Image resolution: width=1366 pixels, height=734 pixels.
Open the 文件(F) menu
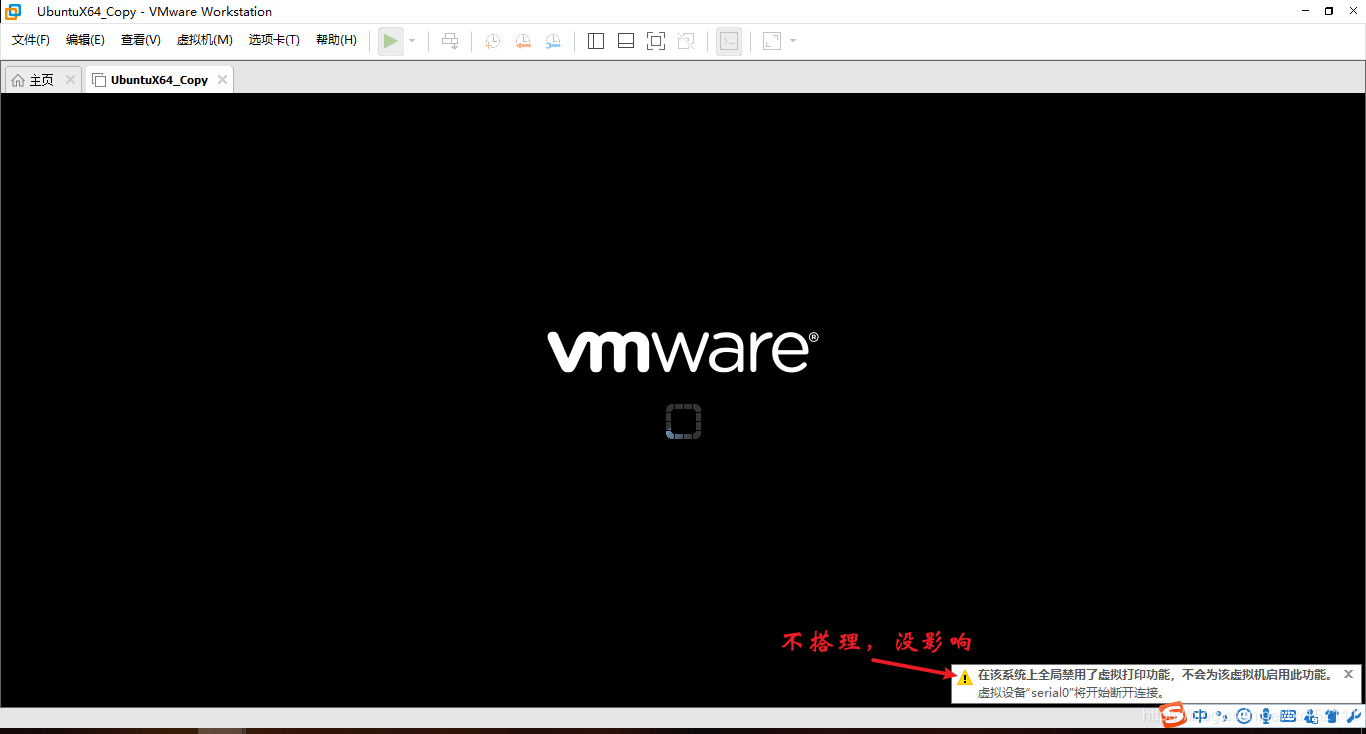(x=31, y=40)
